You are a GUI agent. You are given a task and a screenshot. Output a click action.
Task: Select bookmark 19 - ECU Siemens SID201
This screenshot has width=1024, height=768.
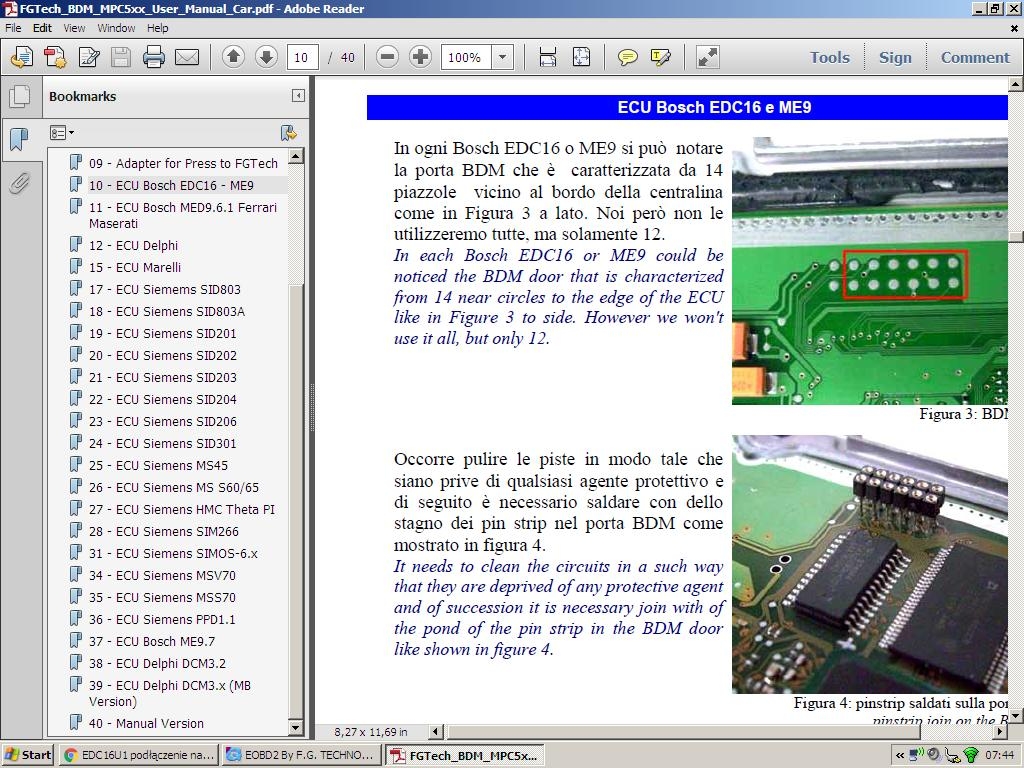tap(163, 334)
